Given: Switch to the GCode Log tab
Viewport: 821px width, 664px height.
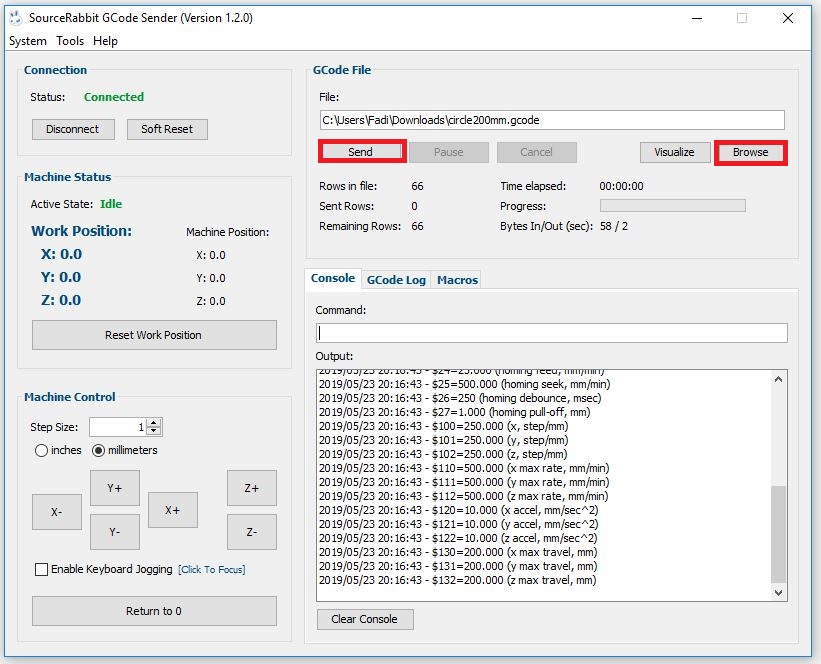Looking at the screenshot, I should 396,280.
